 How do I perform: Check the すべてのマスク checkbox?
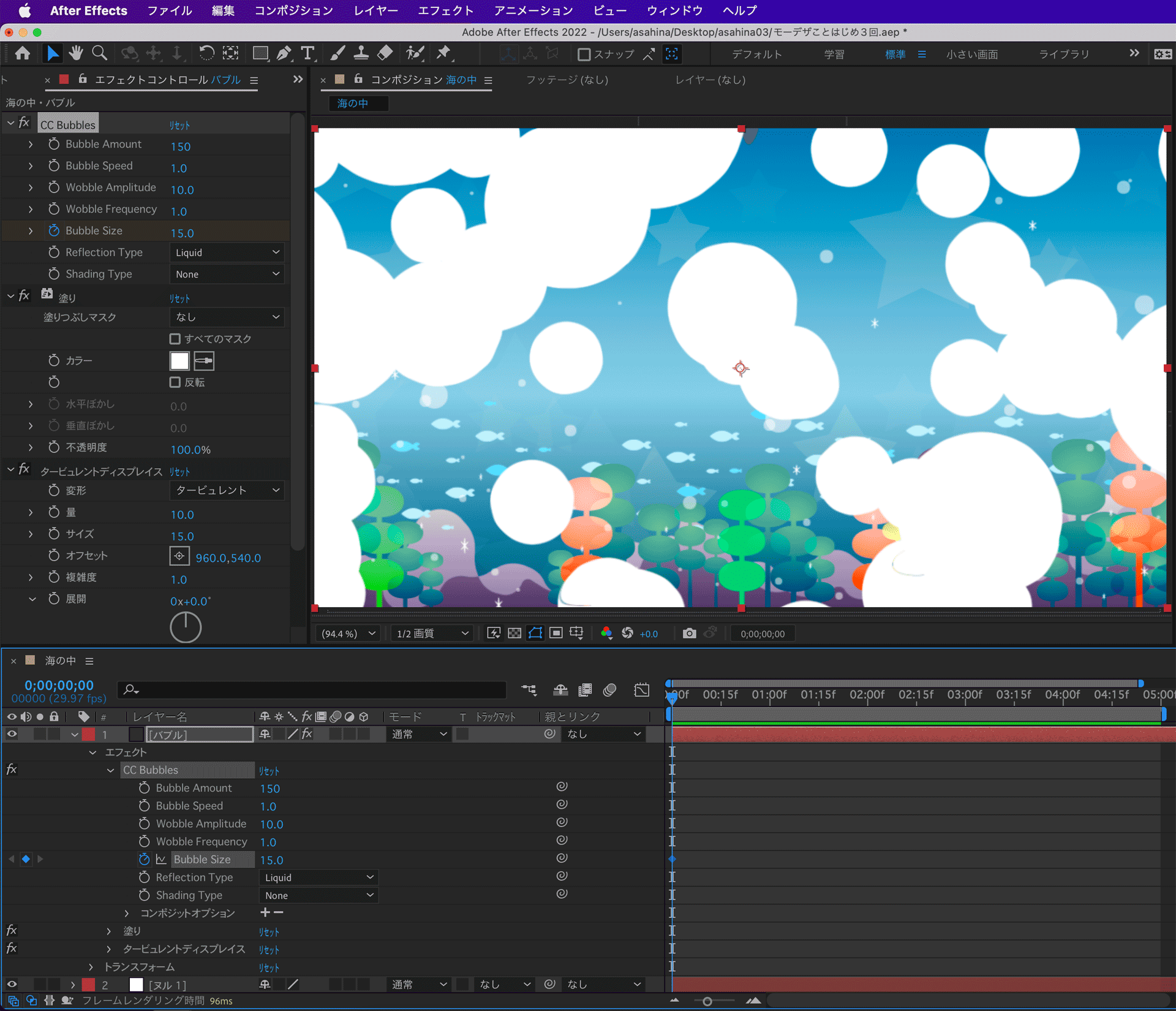(175, 339)
